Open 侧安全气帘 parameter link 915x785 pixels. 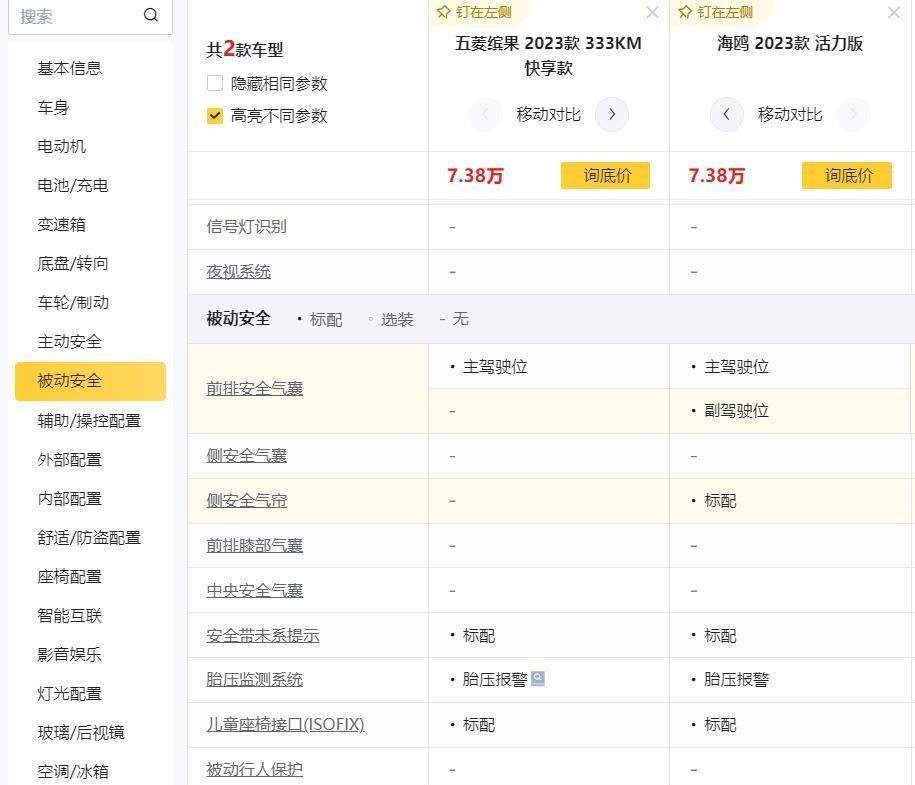point(246,501)
